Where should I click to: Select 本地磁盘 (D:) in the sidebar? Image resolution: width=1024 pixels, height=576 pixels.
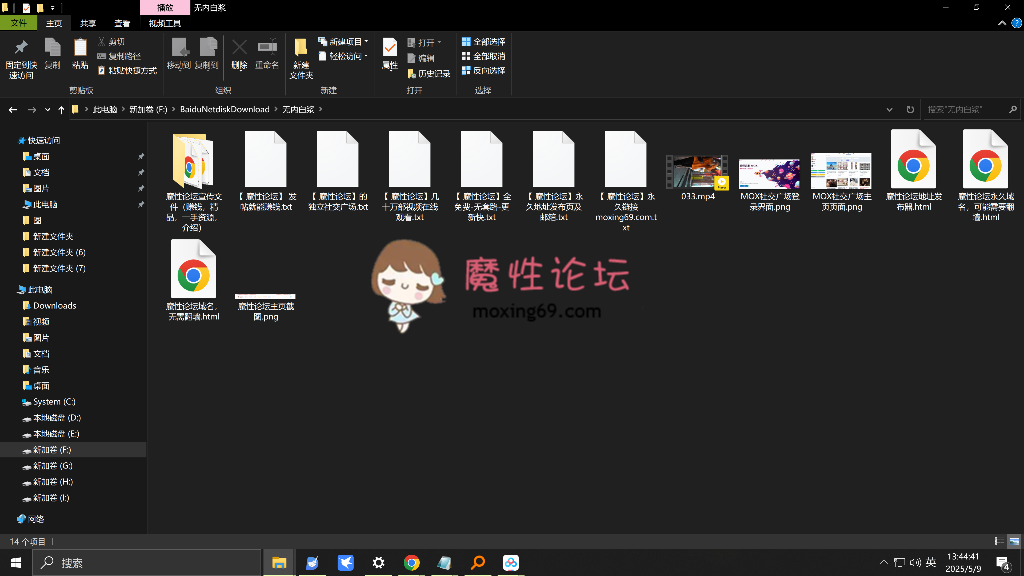56,418
